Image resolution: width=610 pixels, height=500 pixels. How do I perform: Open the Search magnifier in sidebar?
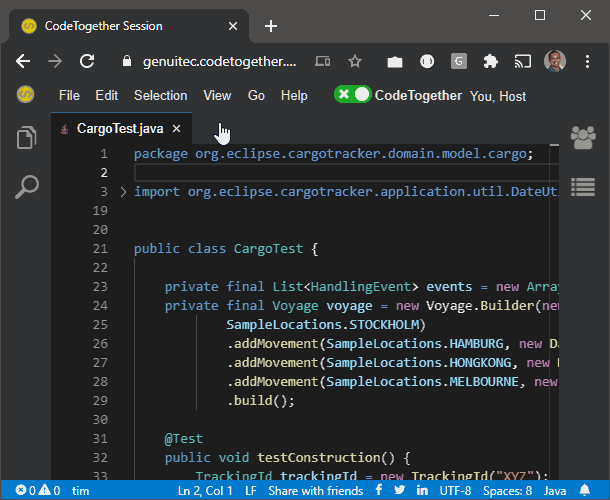(x=27, y=187)
